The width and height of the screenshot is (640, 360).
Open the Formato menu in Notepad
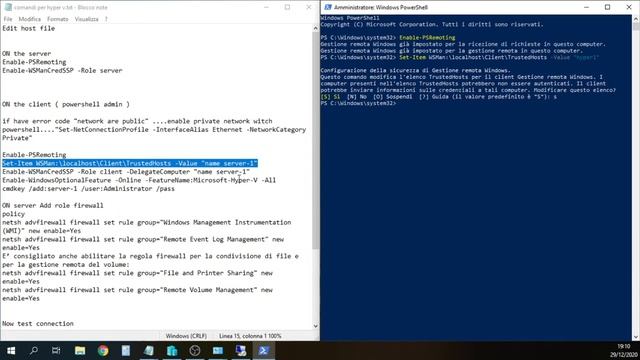coord(58,19)
